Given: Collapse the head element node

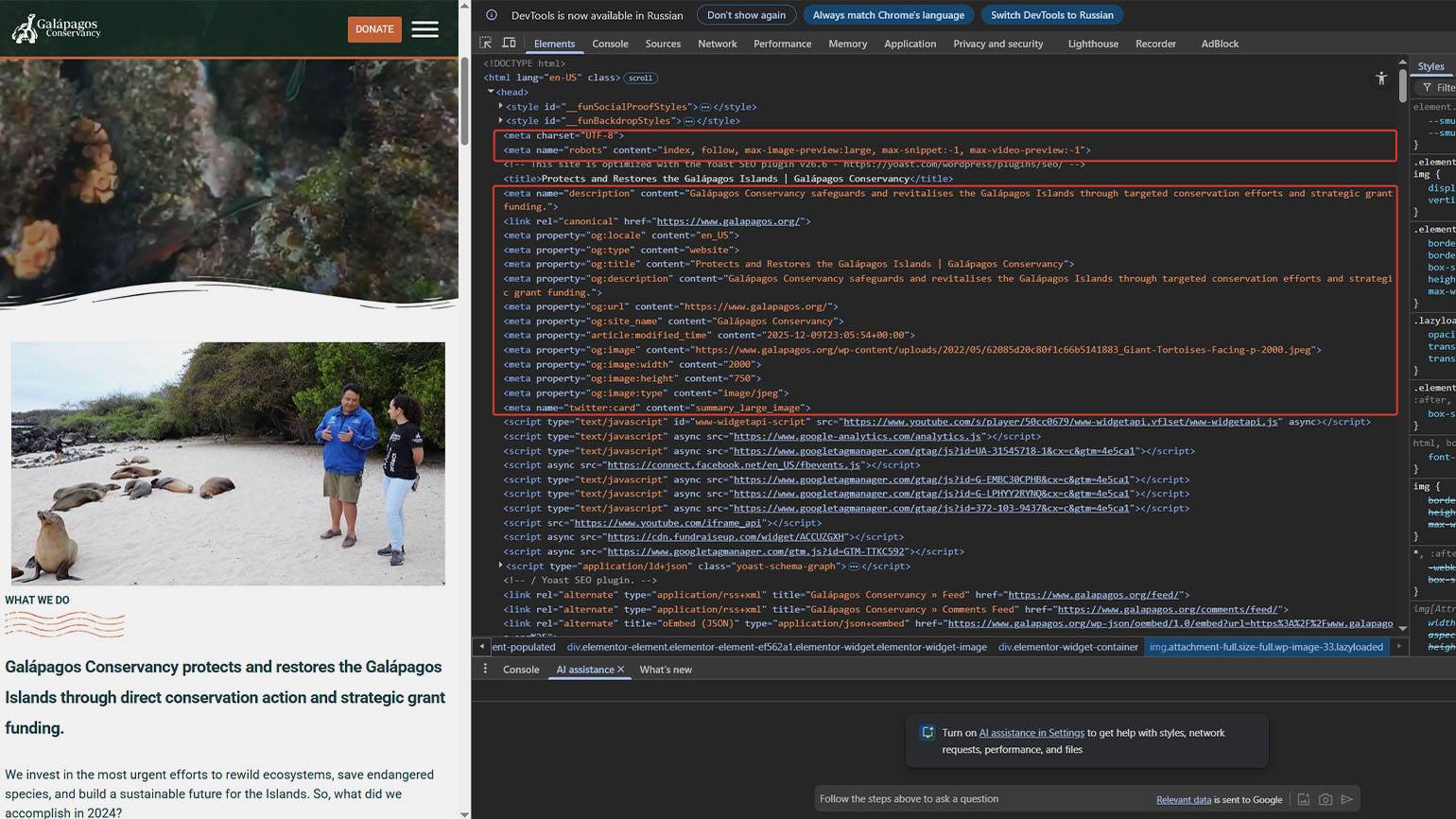Looking at the screenshot, I should point(491,92).
